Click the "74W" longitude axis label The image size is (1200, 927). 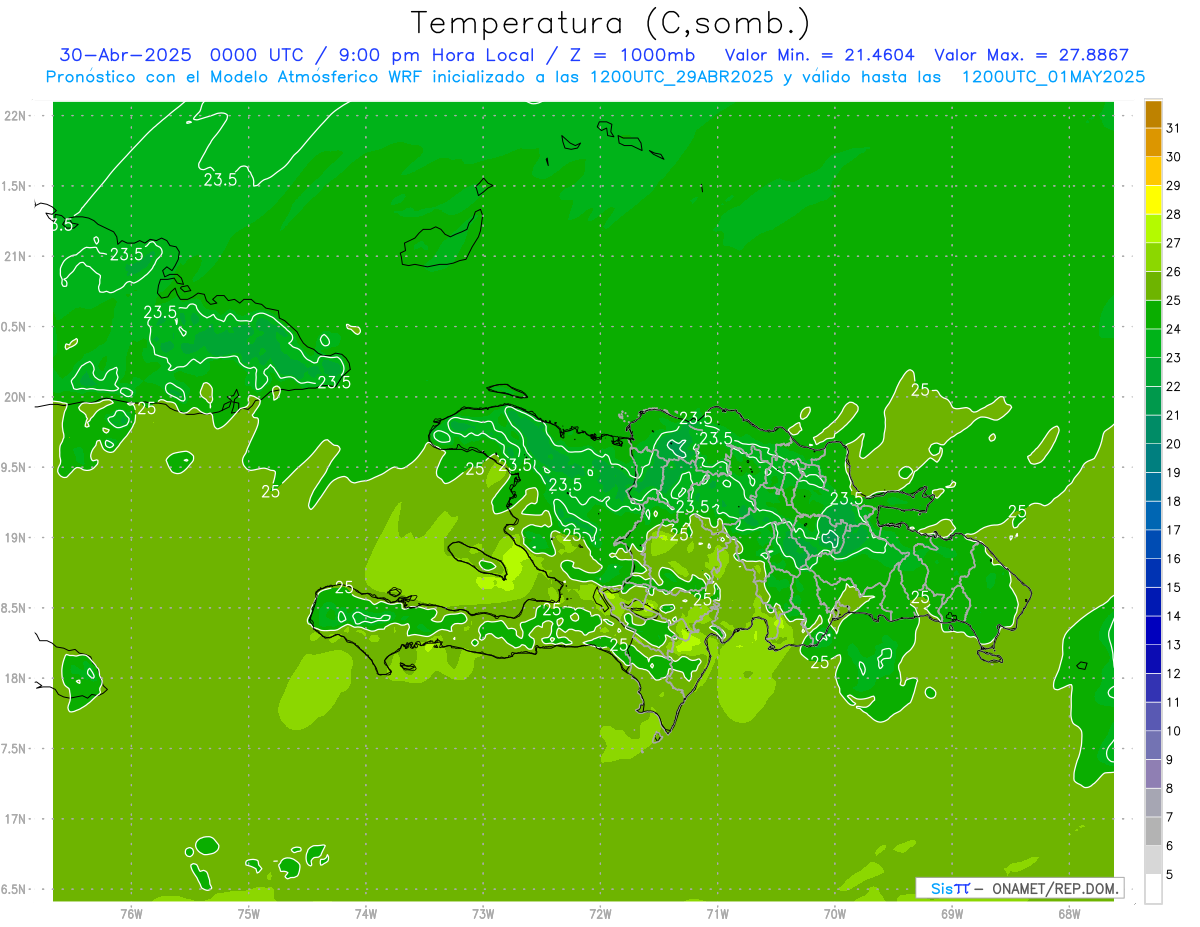366,914
